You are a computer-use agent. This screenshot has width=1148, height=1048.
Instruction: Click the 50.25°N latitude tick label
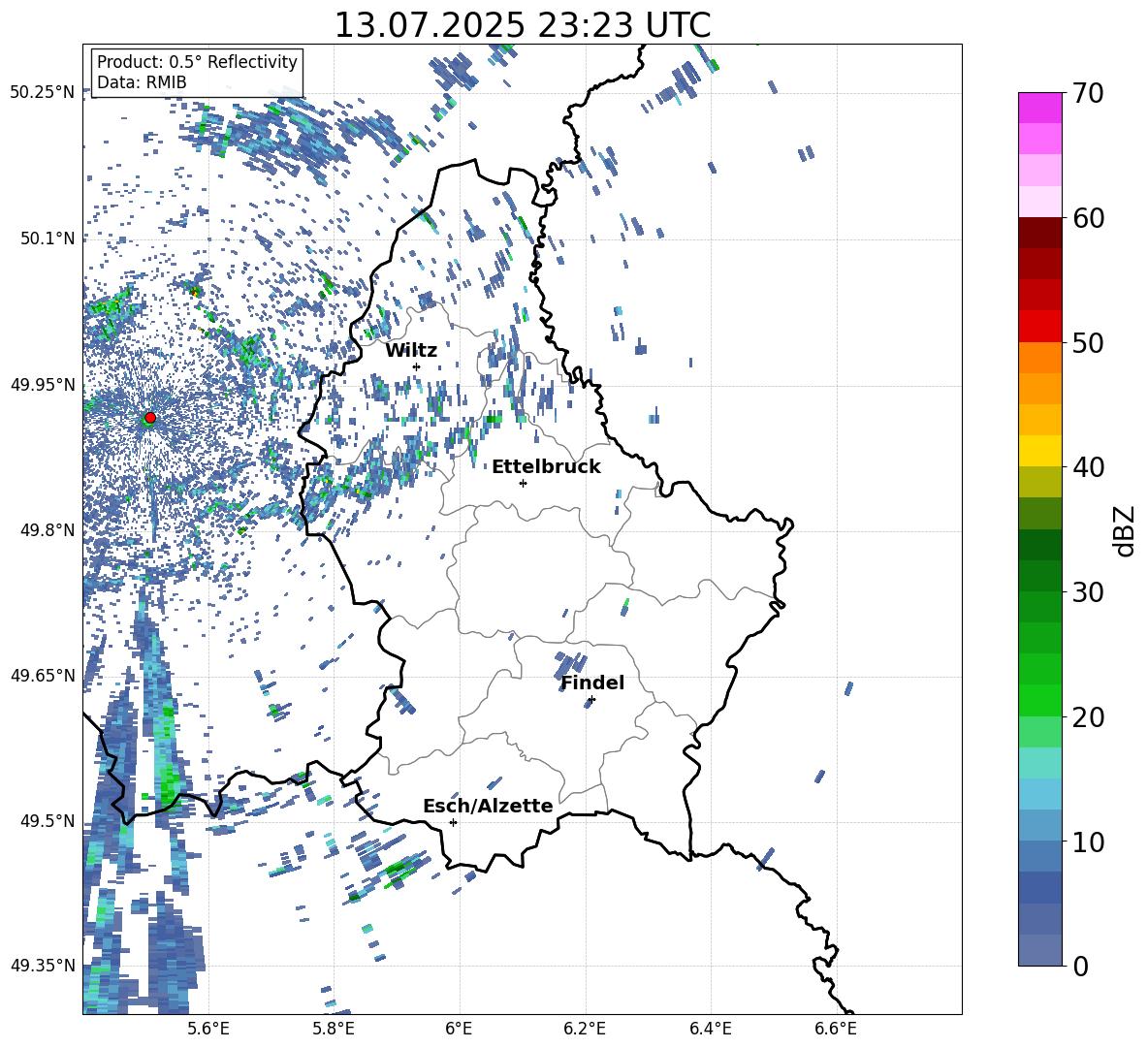43,93
